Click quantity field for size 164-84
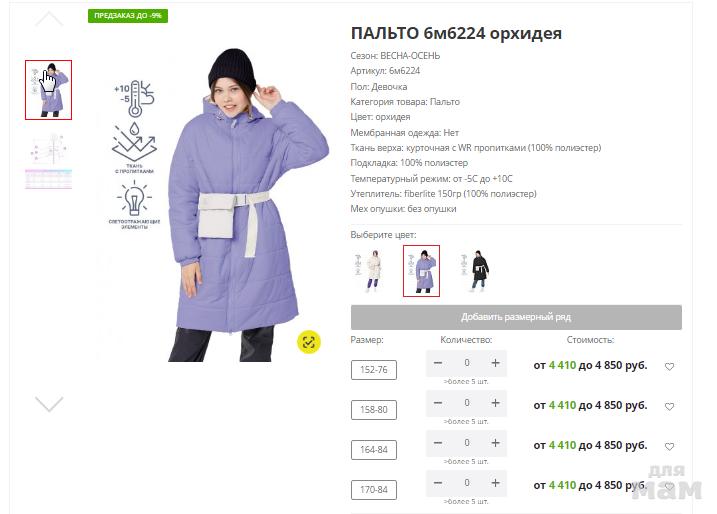This screenshot has height=514, width=717. point(466,443)
